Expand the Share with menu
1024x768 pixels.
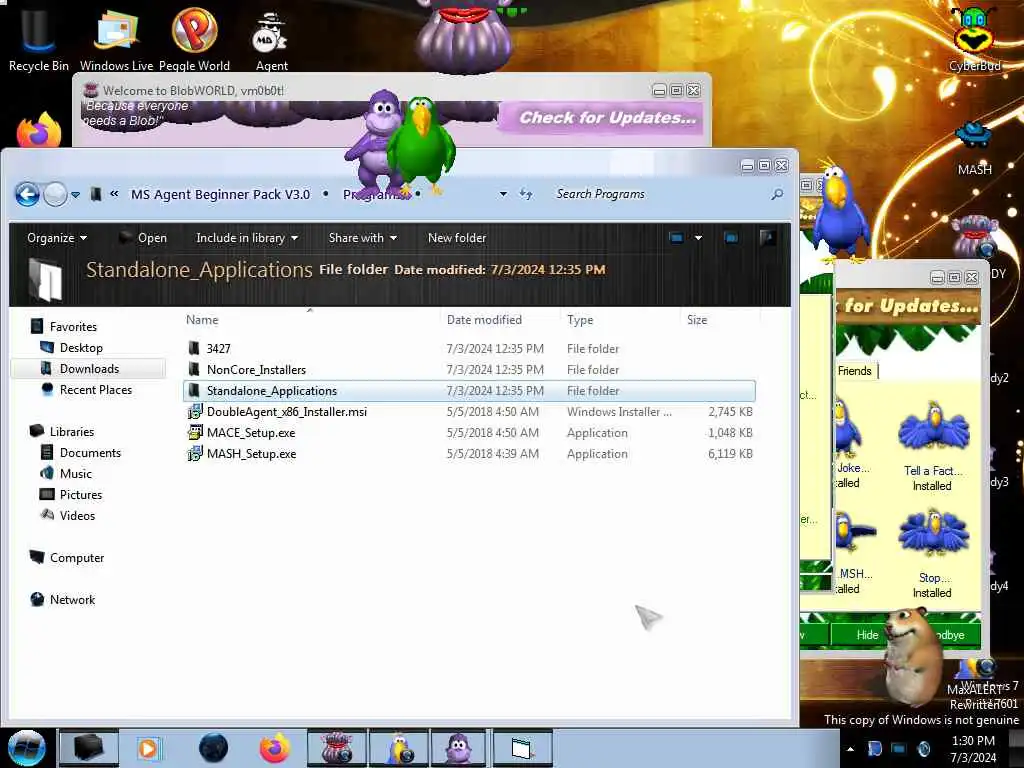coord(362,238)
